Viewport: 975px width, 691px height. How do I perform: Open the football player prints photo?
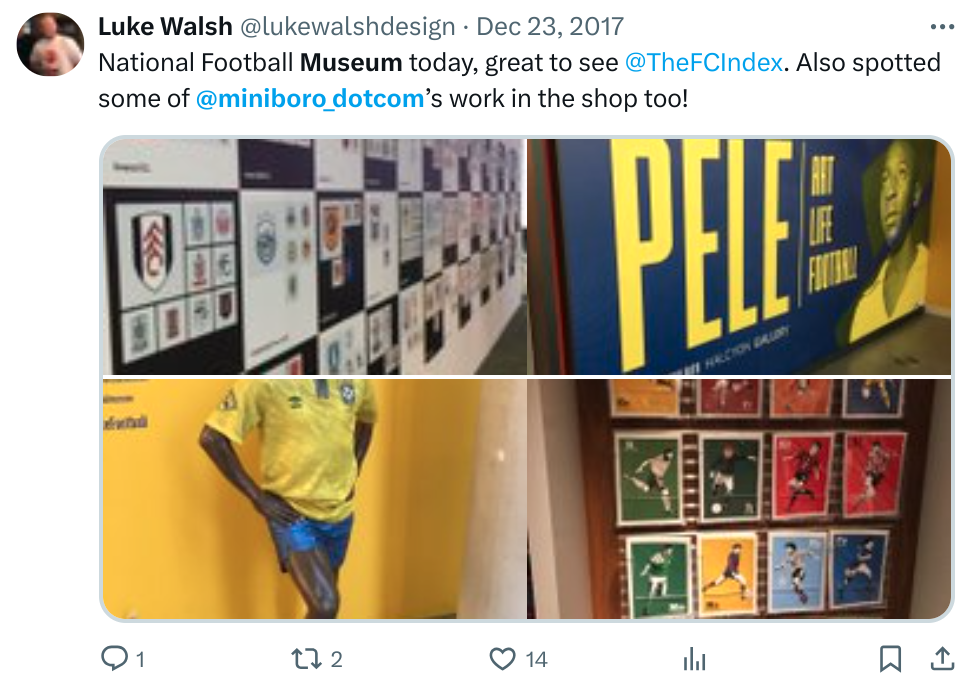point(739,499)
